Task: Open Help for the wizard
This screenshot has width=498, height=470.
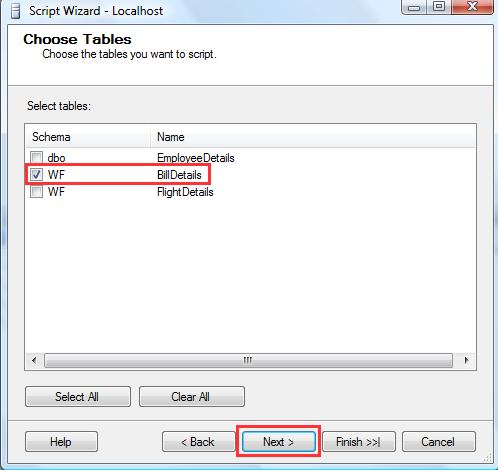Action: tap(61, 442)
